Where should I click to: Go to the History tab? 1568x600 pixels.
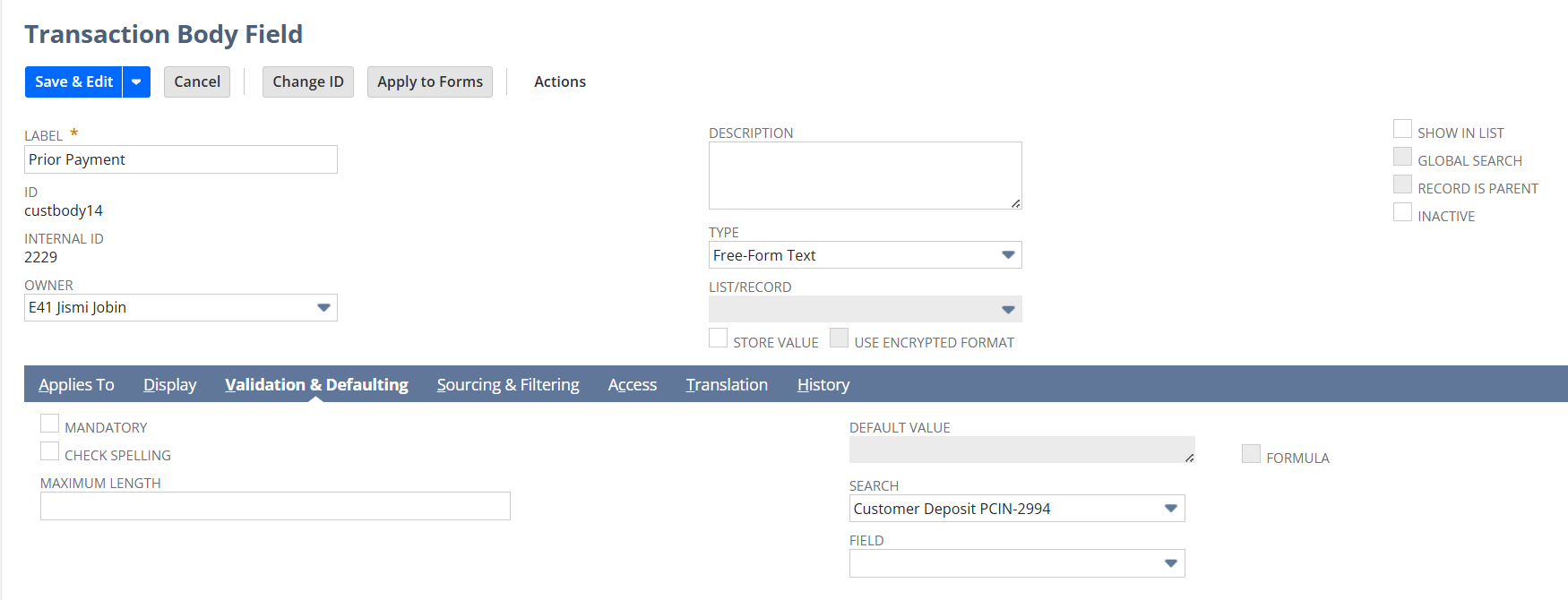click(x=823, y=384)
